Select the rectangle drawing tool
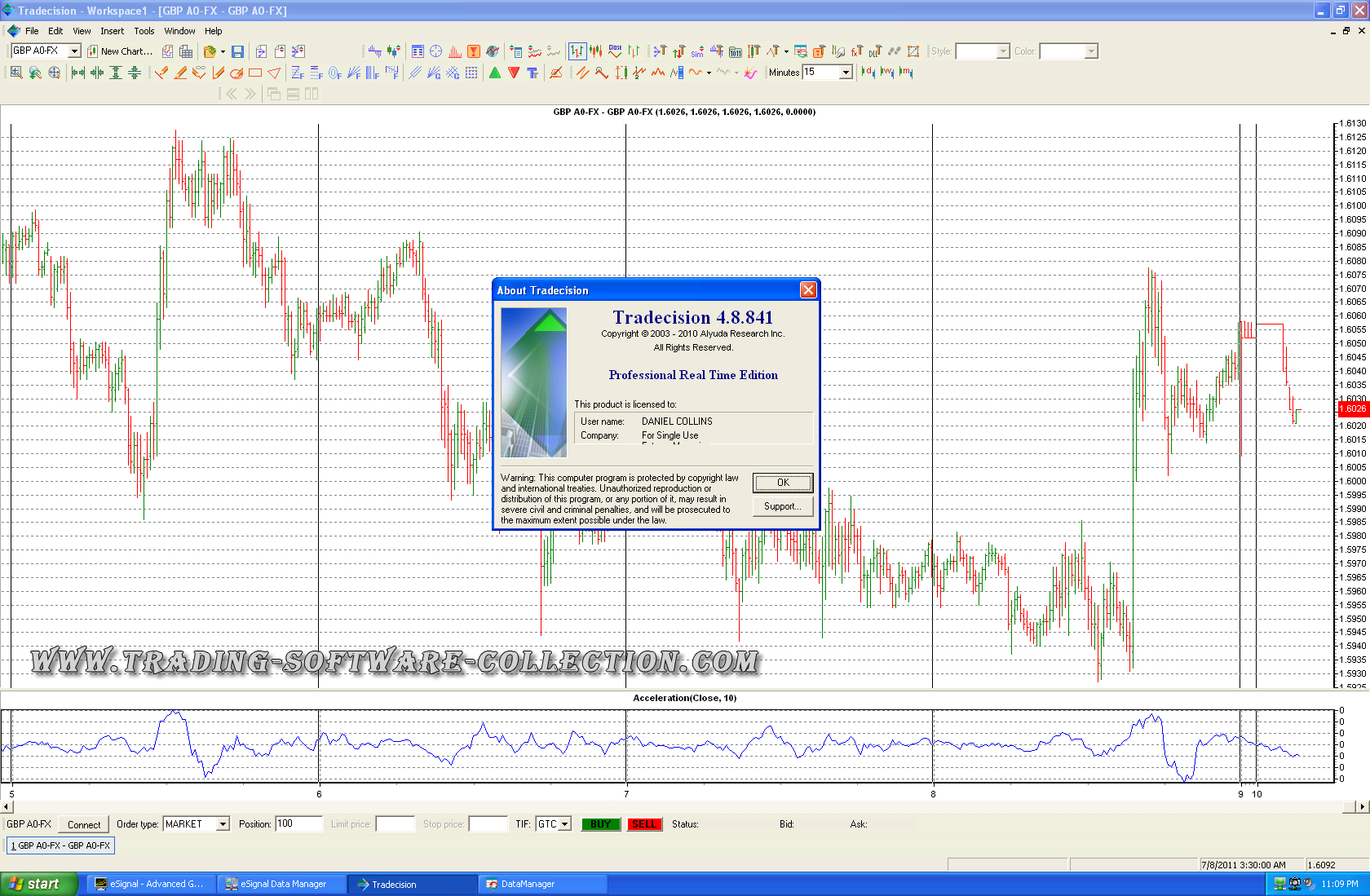 click(x=255, y=73)
